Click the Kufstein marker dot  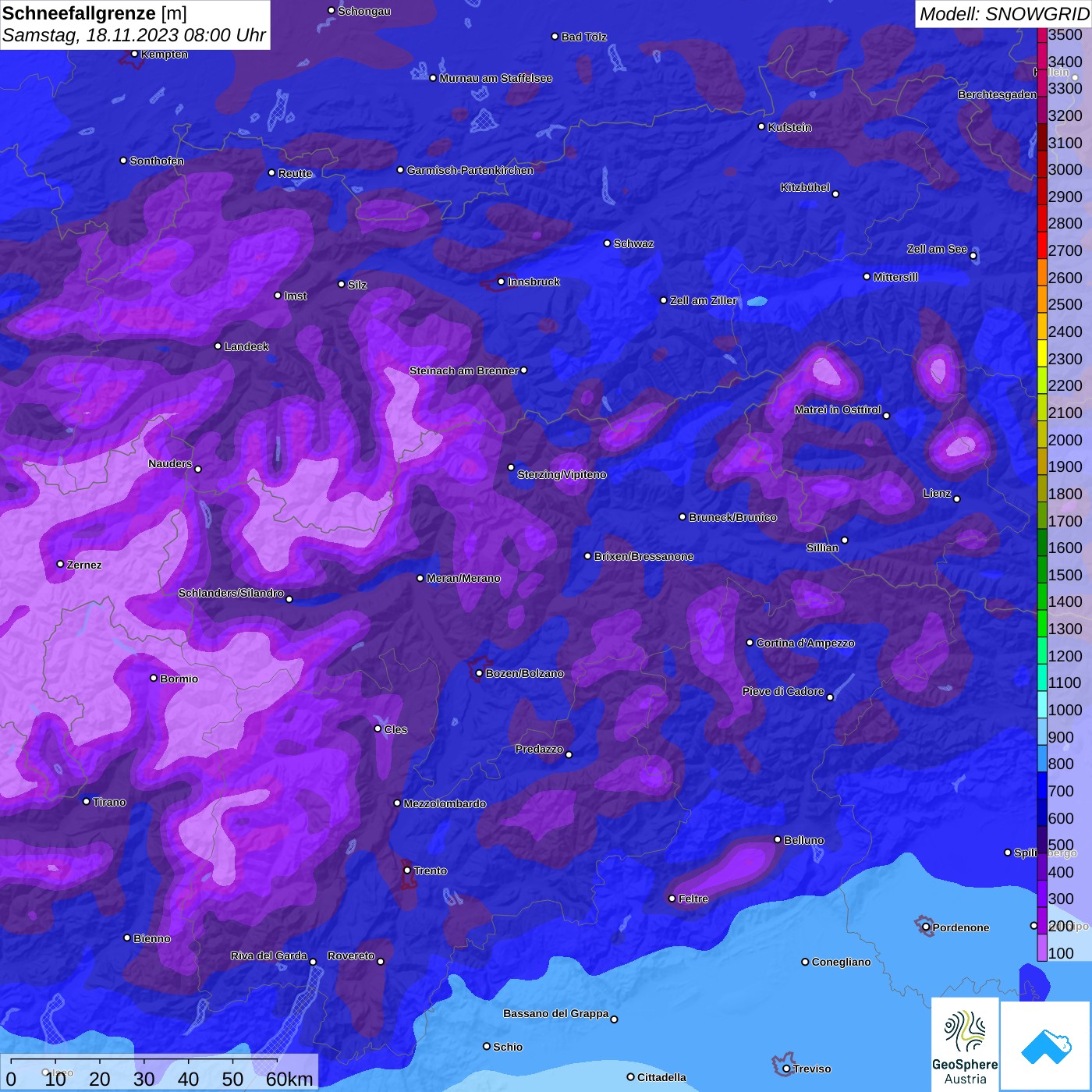click(x=762, y=126)
